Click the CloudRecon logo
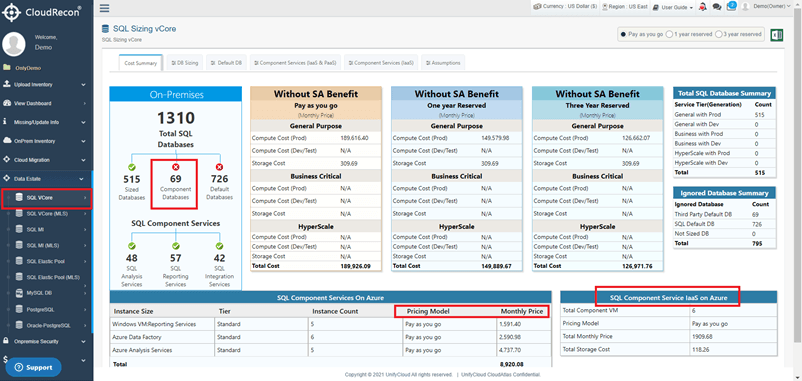 point(42,12)
